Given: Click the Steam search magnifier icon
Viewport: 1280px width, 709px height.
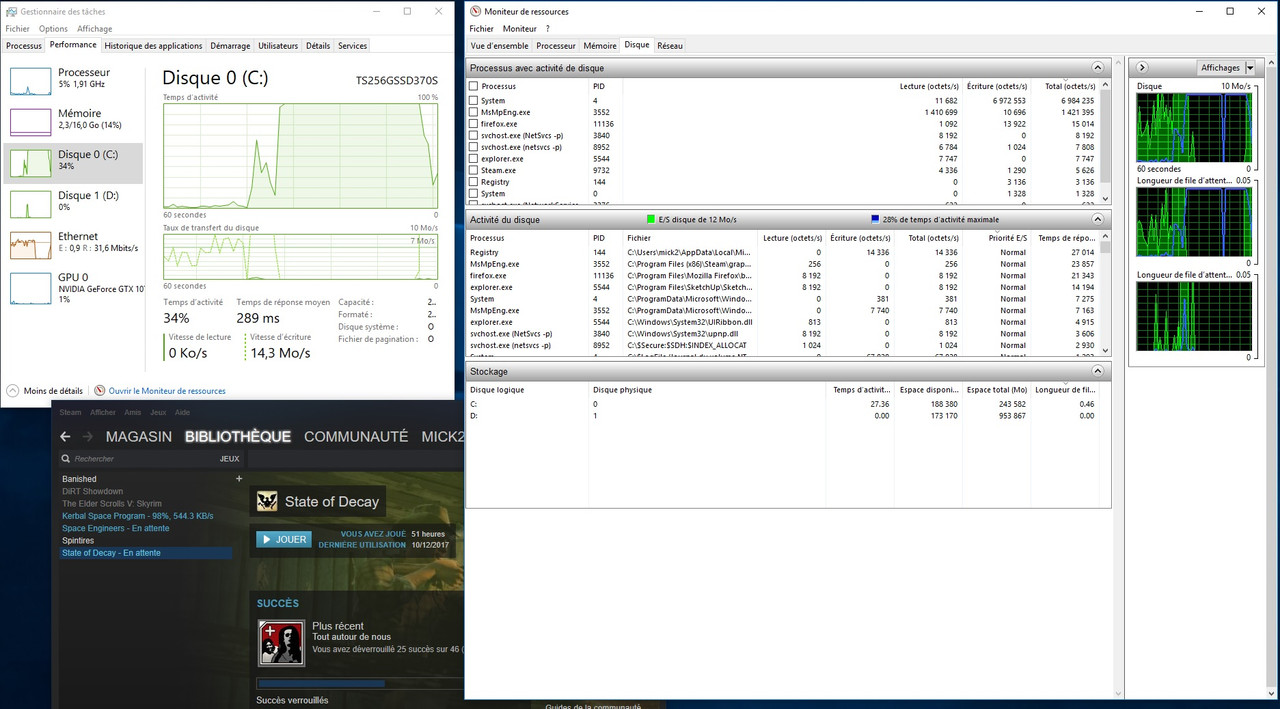Looking at the screenshot, I should tap(66, 459).
